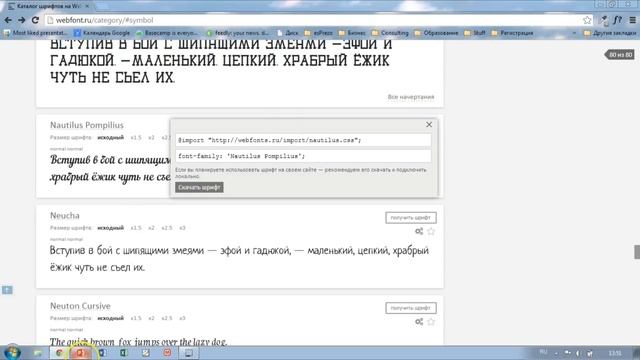The width and height of the screenshot is (640, 360).
Task: Click the settings gears icon for Neucha
Action: pos(419,231)
